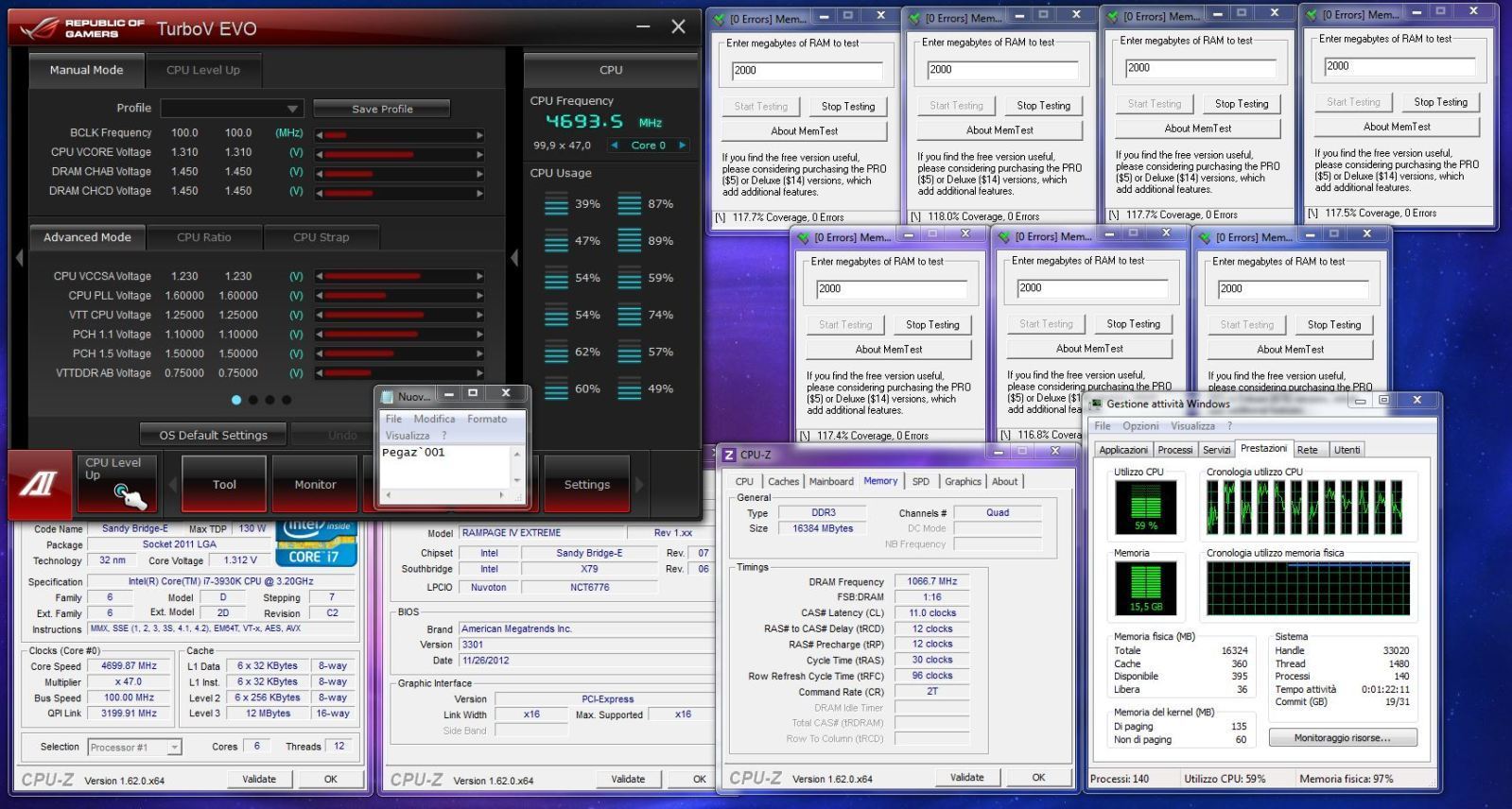
Task: Switch to CPU Ratio tab
Action: point(204,237)
